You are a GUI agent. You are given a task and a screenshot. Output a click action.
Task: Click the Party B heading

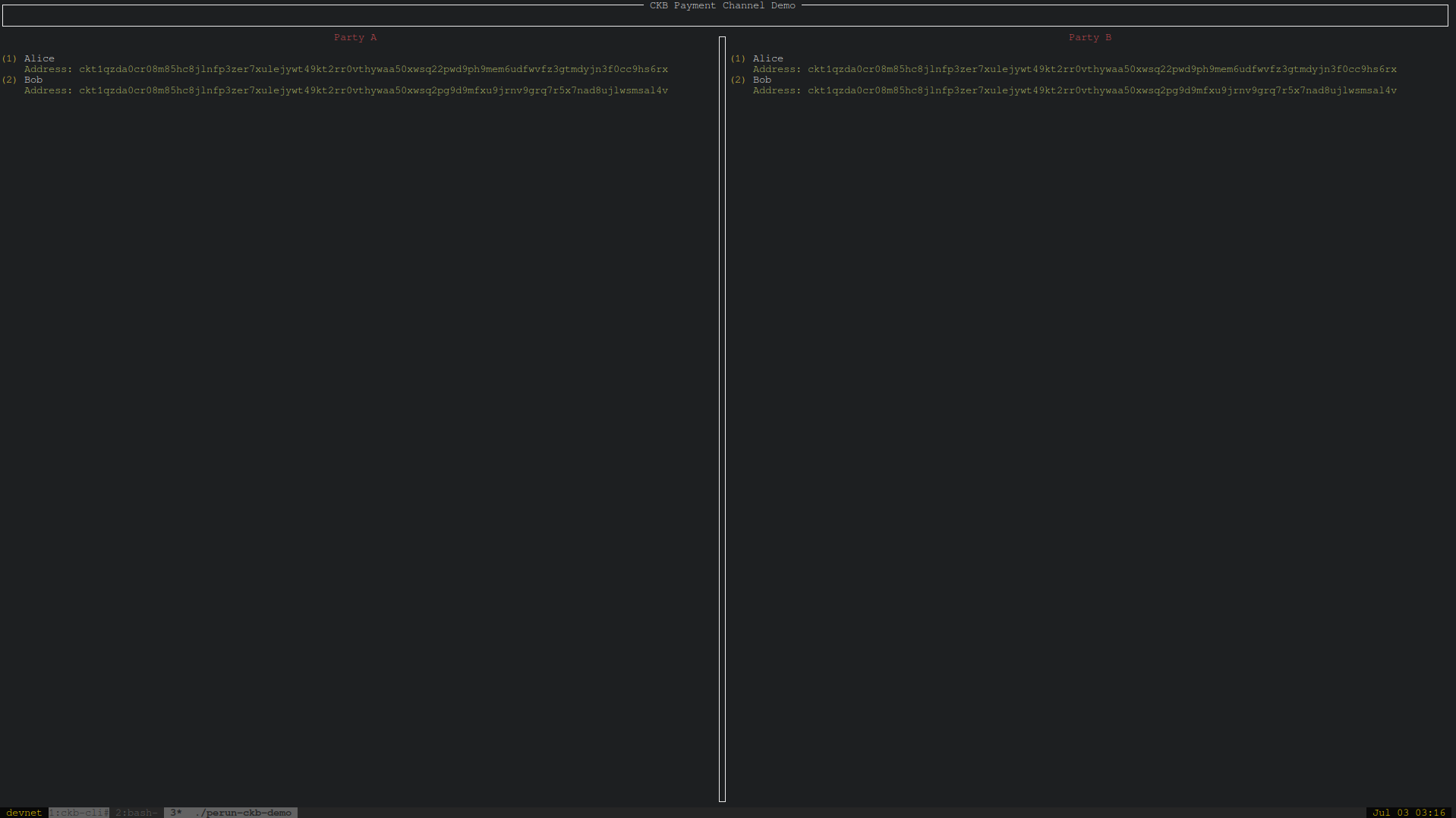pyautogui.click(x=1090, y=37)
